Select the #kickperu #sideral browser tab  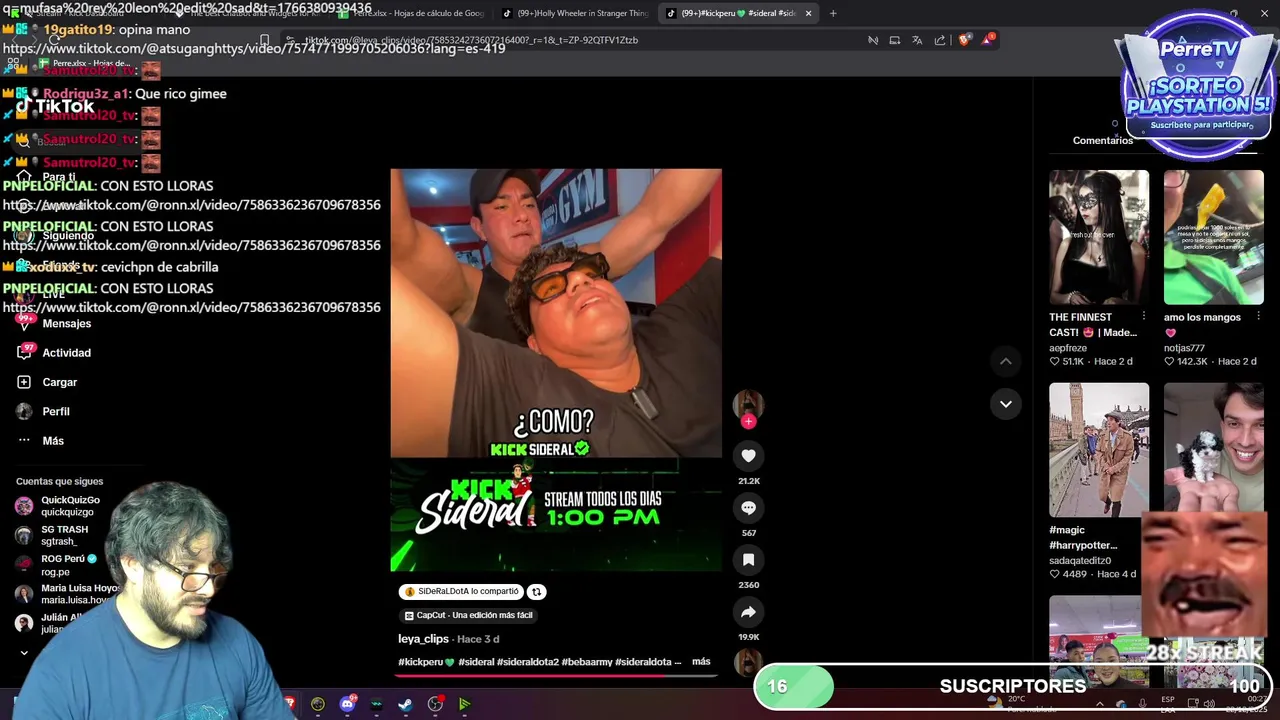click(x=740, y=13)
